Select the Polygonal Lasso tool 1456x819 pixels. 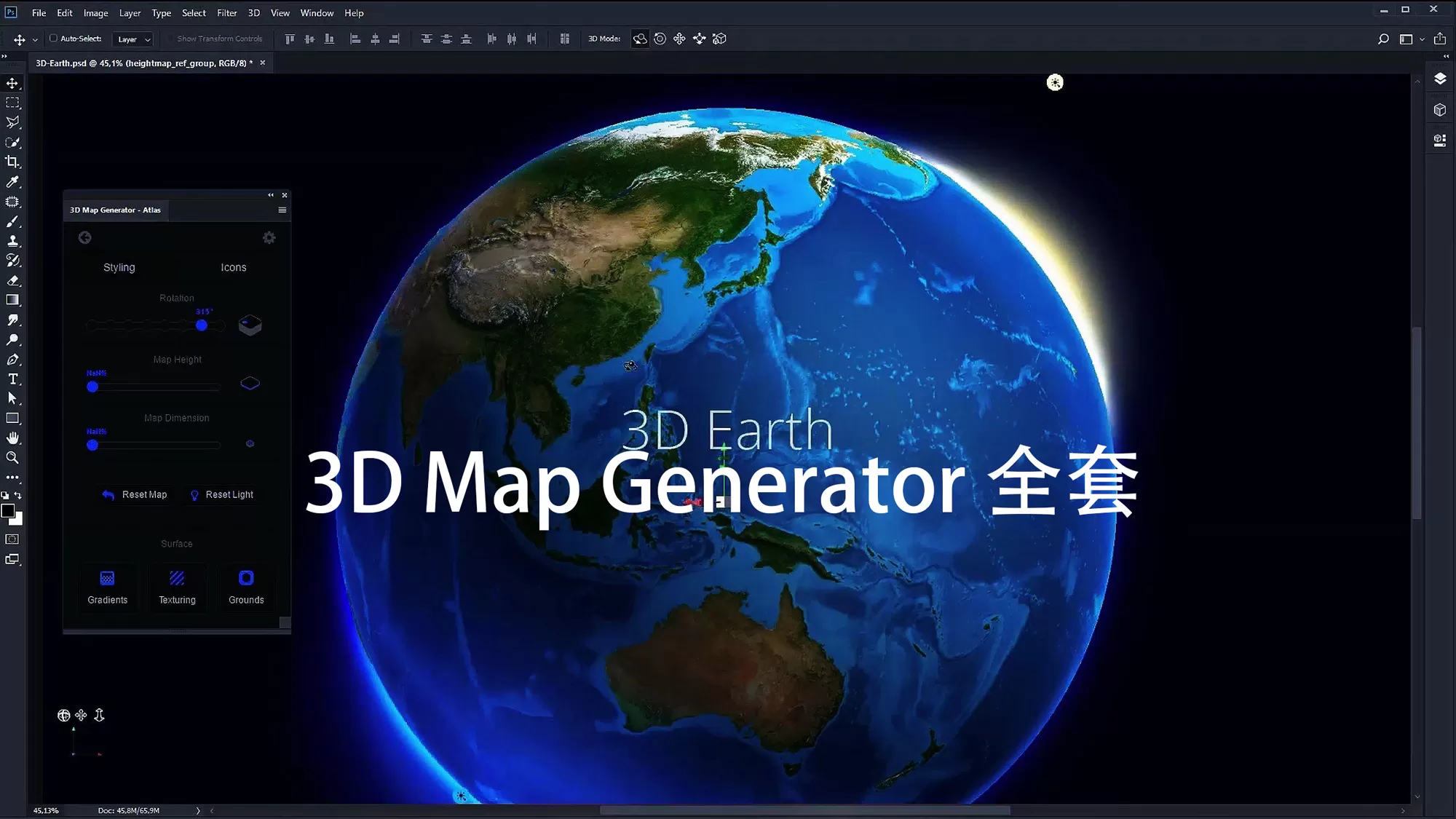pos(12,122)
